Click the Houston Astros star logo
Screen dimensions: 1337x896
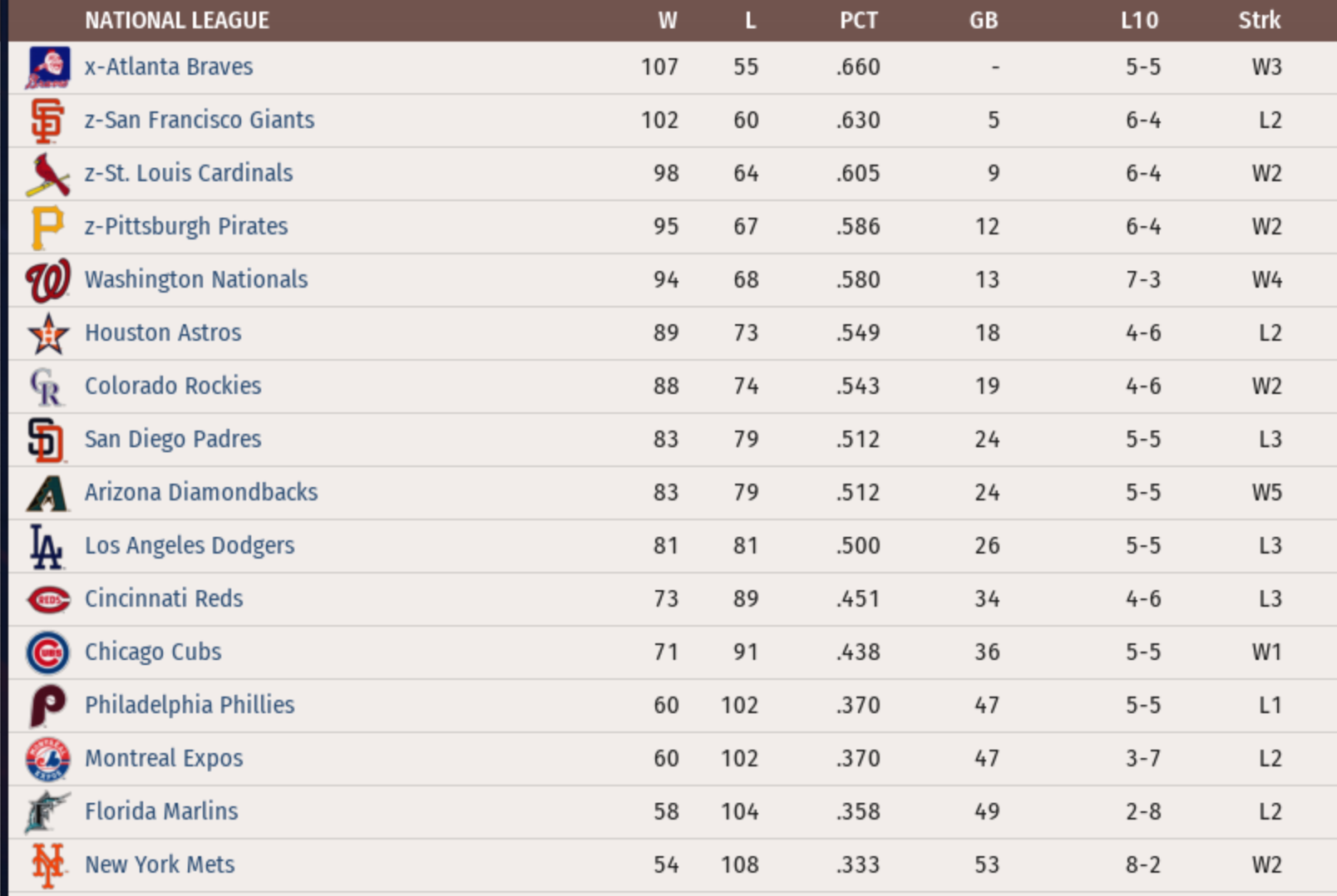tap(47, 333)
